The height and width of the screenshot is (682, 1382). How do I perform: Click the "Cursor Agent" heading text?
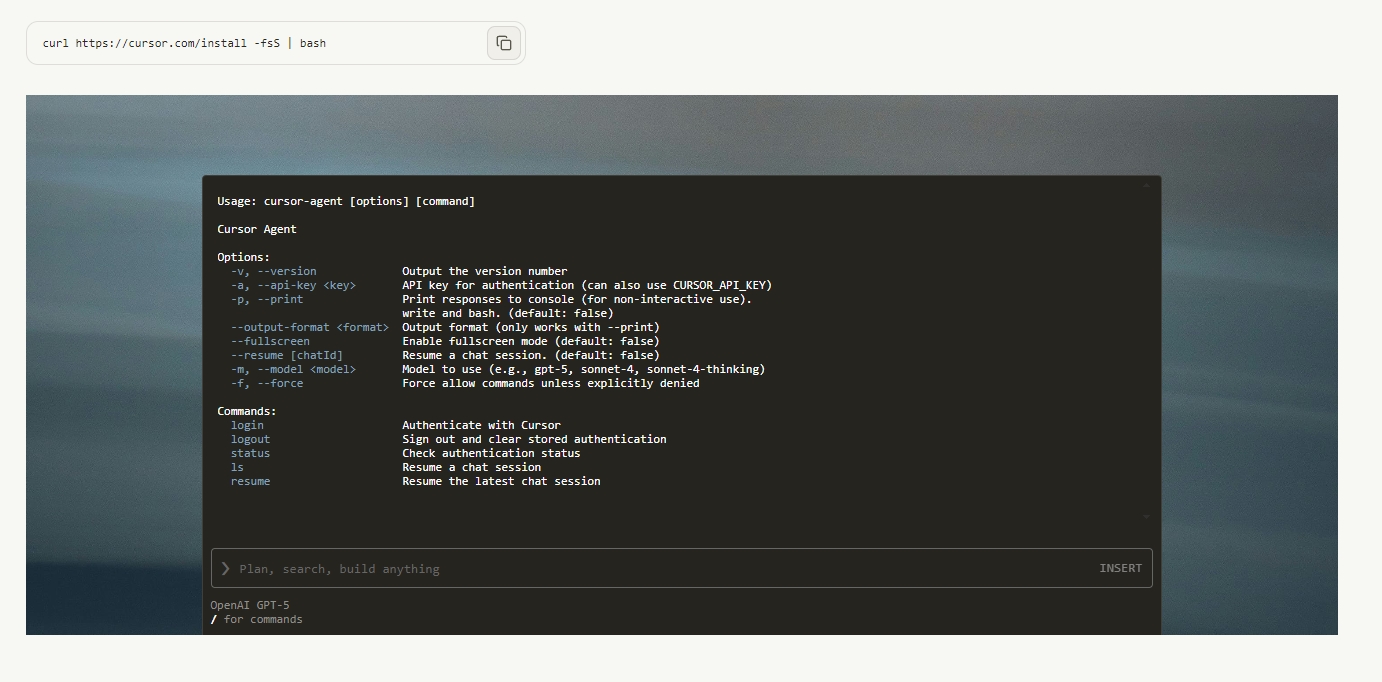pyautogui.click(x=257, y=229)
